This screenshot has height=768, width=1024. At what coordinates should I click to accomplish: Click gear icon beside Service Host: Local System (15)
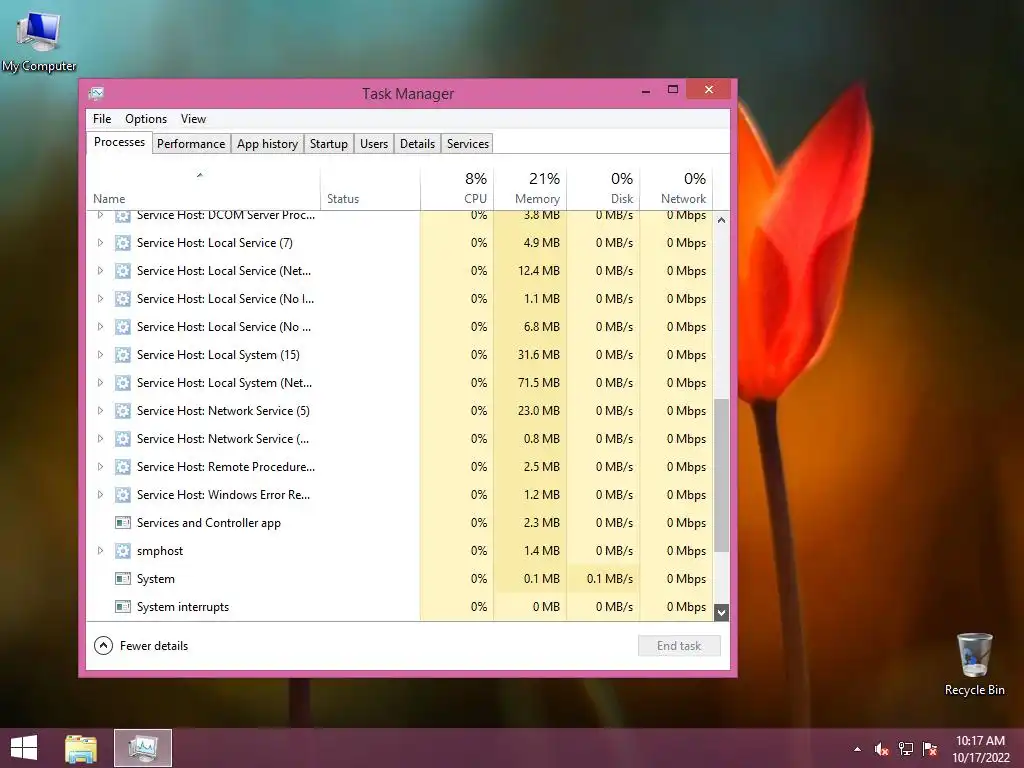pyautogui.click(x=123, y=355)
